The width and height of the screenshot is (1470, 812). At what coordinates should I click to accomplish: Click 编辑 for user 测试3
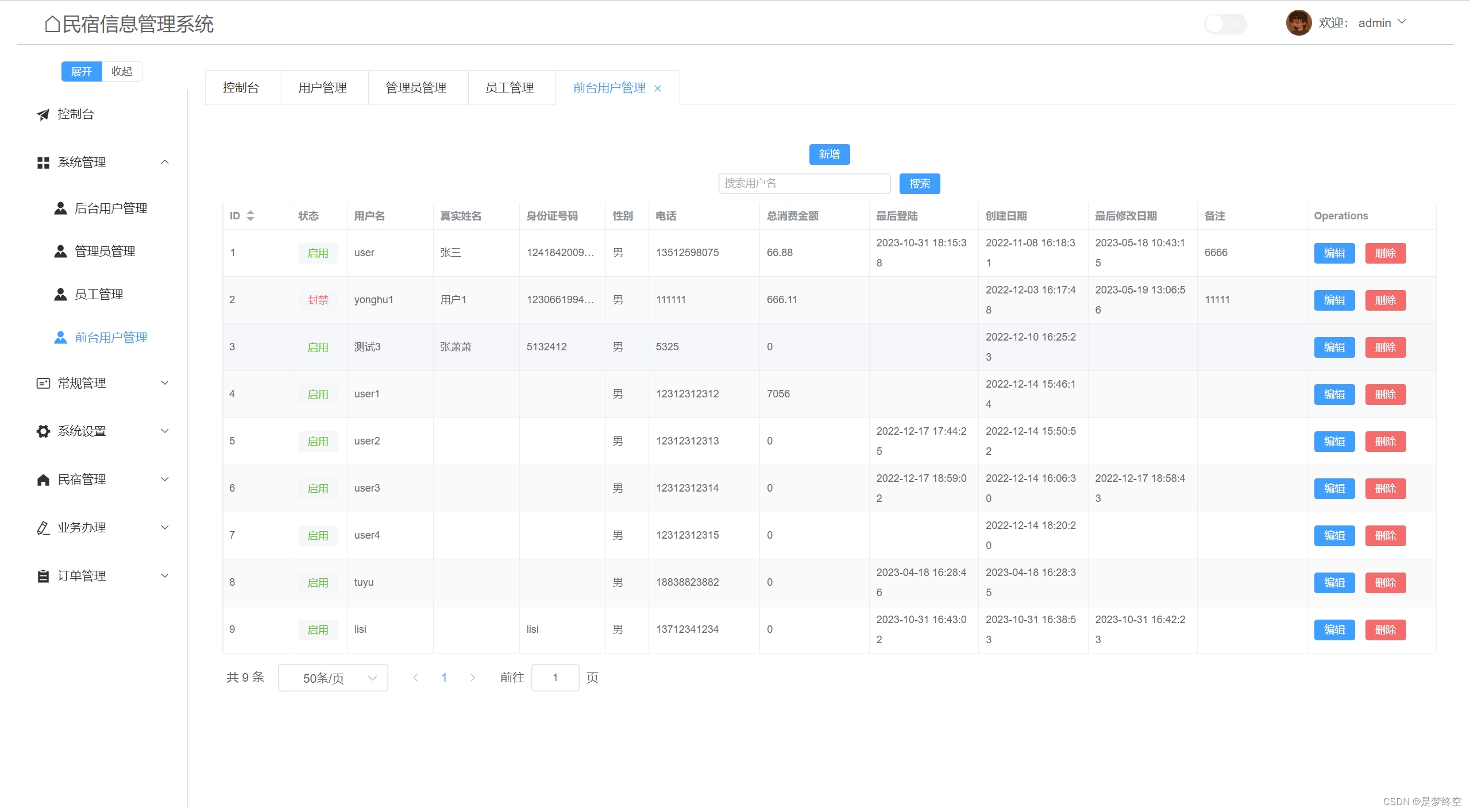(x=1334, y=347)
